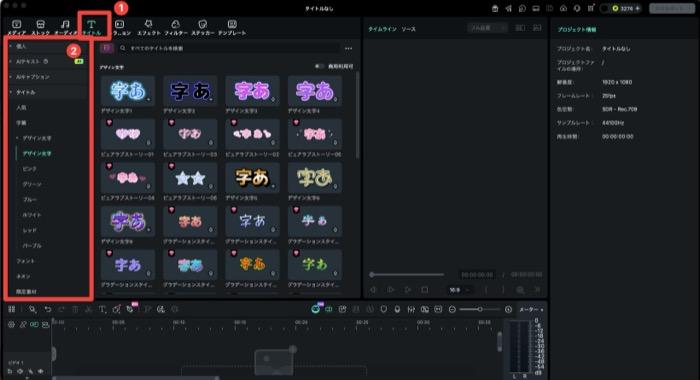Open the ストック (Stock) tab
Screen dimensions: 700x380
[x=40, y=27]
